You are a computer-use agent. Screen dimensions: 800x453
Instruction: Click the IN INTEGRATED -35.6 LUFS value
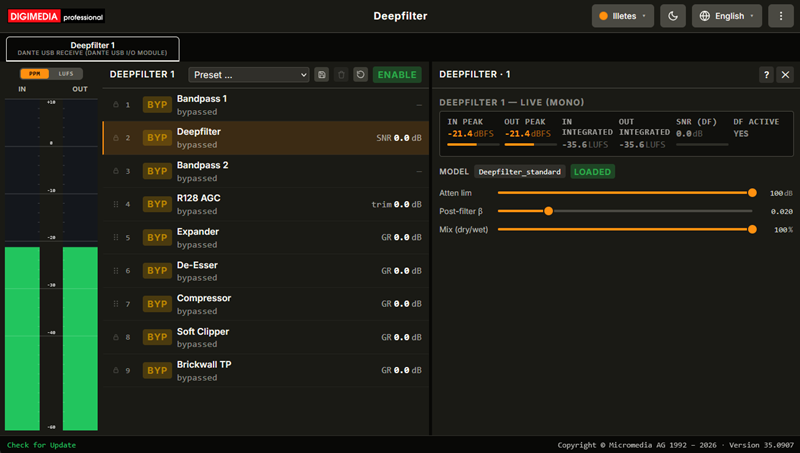pyautogui.click(x=585, y=145)
